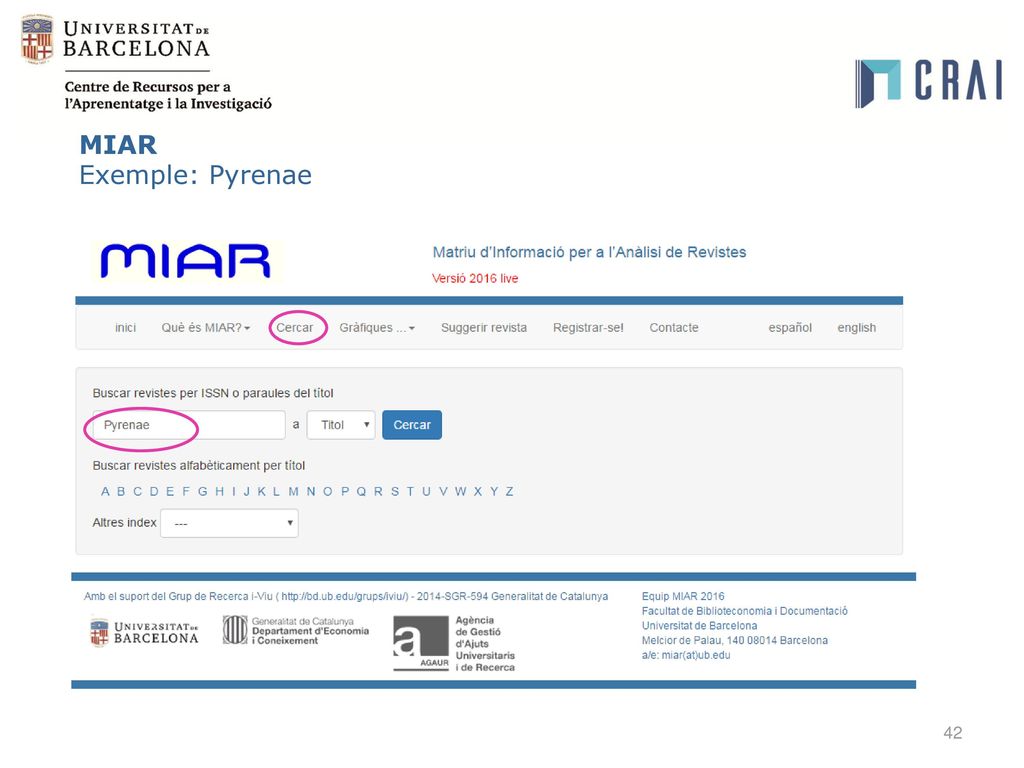Click the Generalitat de Catalunya emblem
This screenshot has width=1024, height=768.
click(x=234, y=630)
